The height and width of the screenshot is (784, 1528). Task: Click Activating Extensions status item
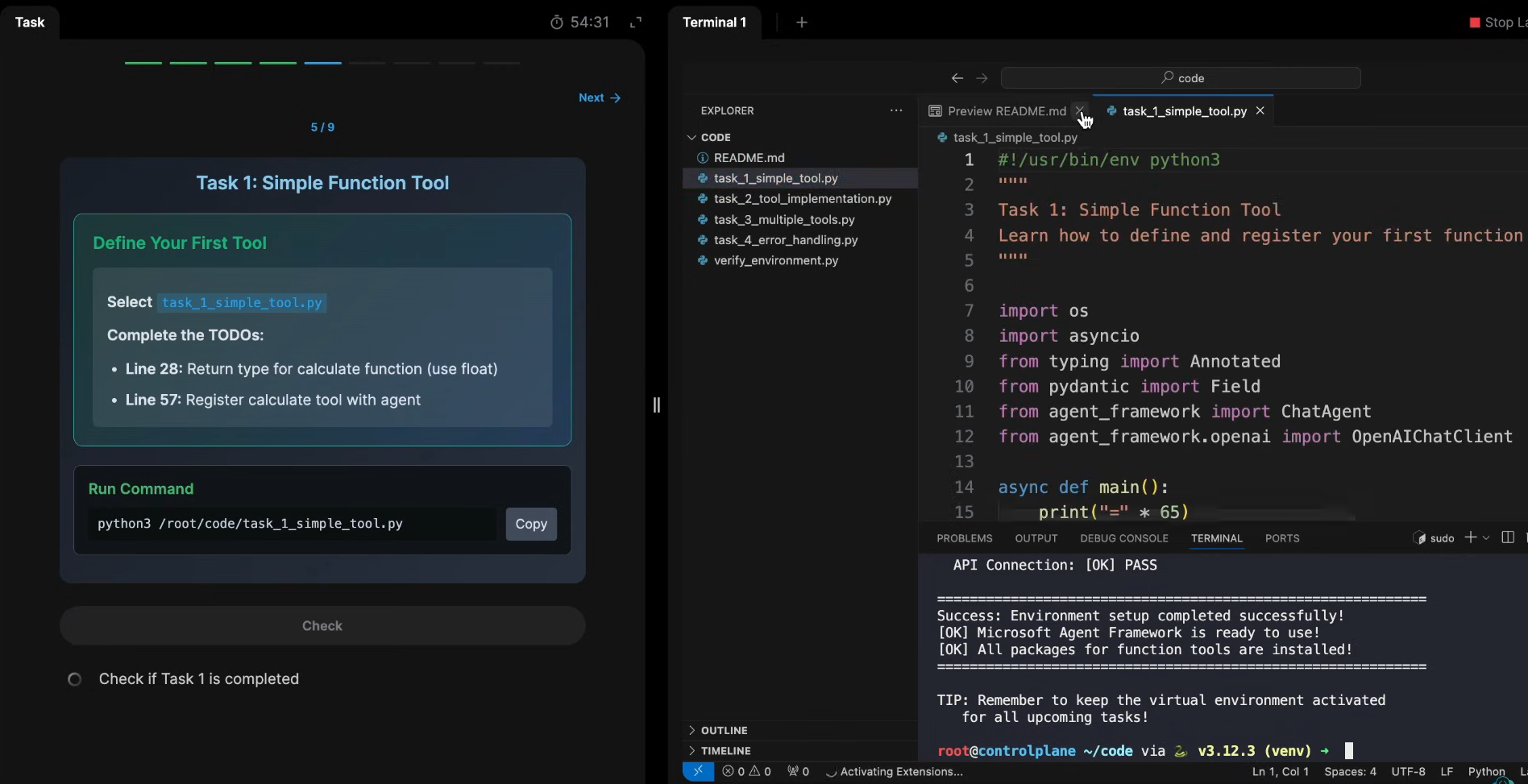pos(895,771)
